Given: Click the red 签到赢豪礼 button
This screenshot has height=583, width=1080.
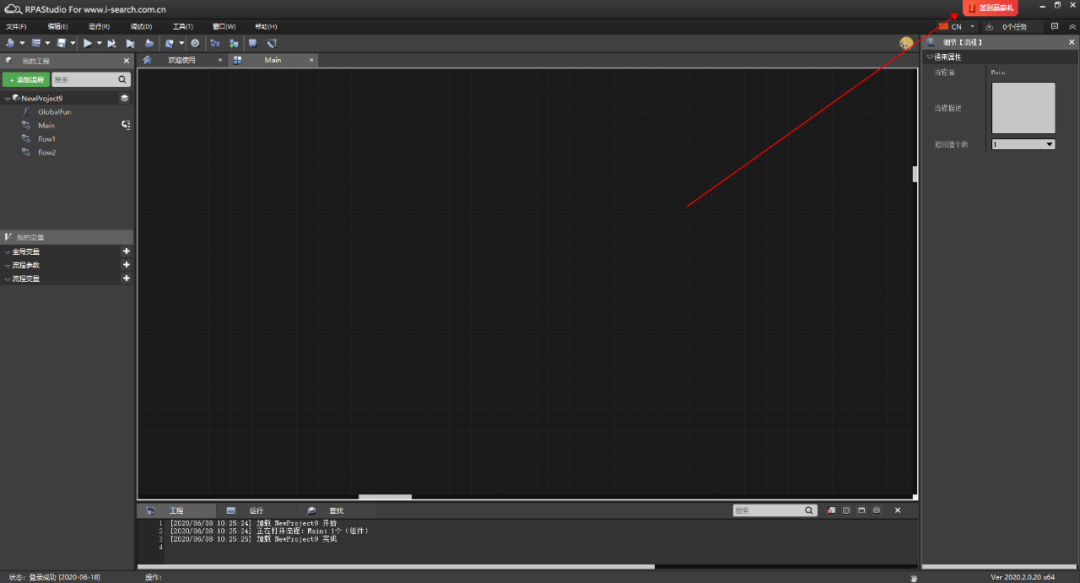Looking at the screenshot, I should tap(990, 7).
